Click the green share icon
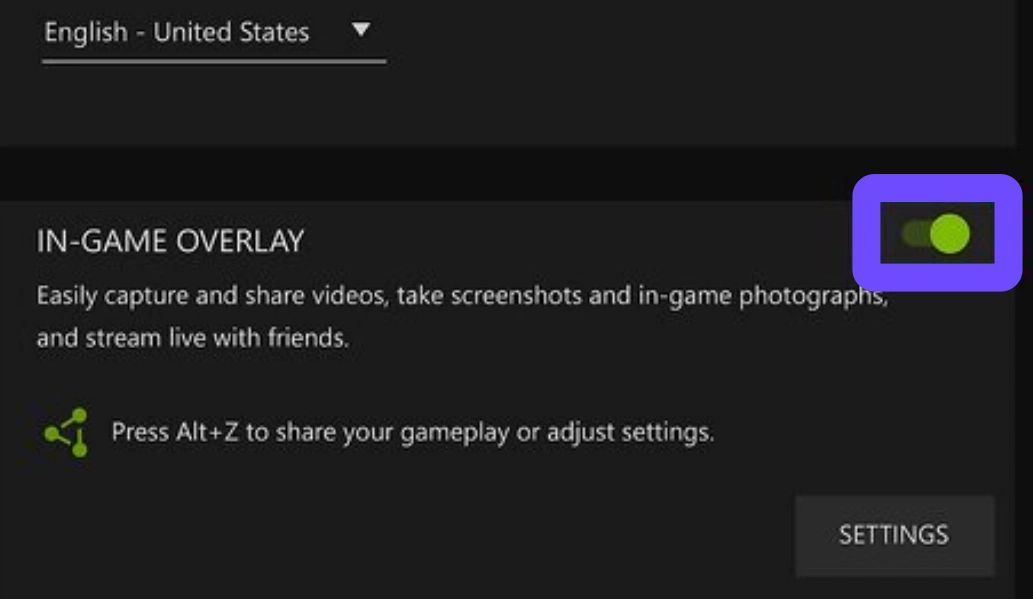 click(66, 433)
